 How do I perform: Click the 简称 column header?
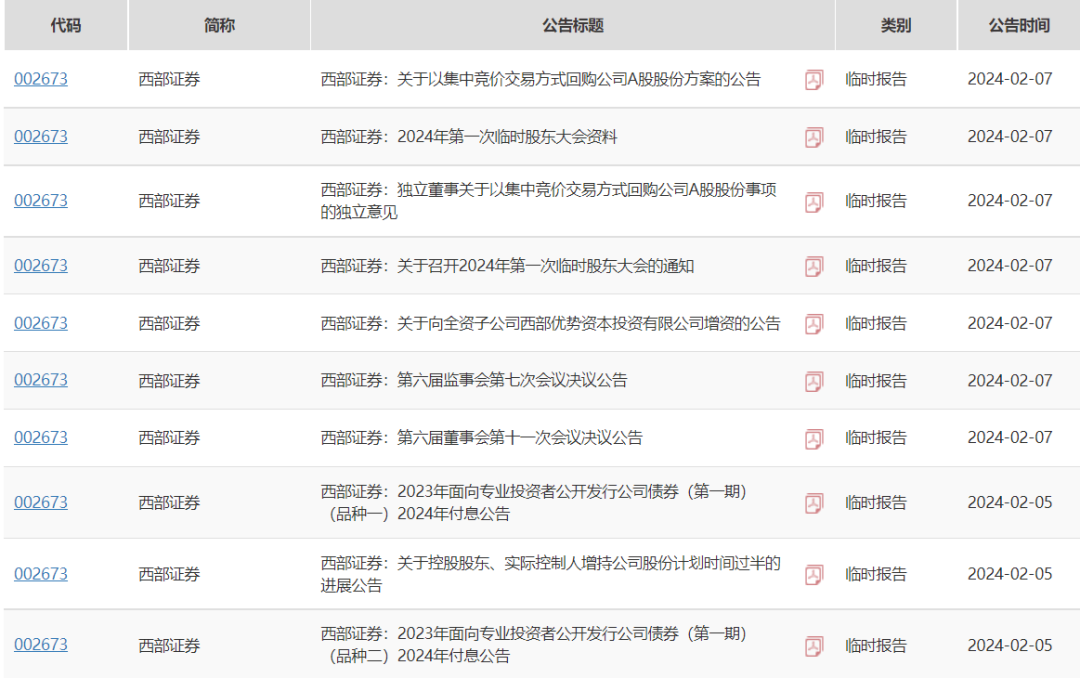coord(219,26)
